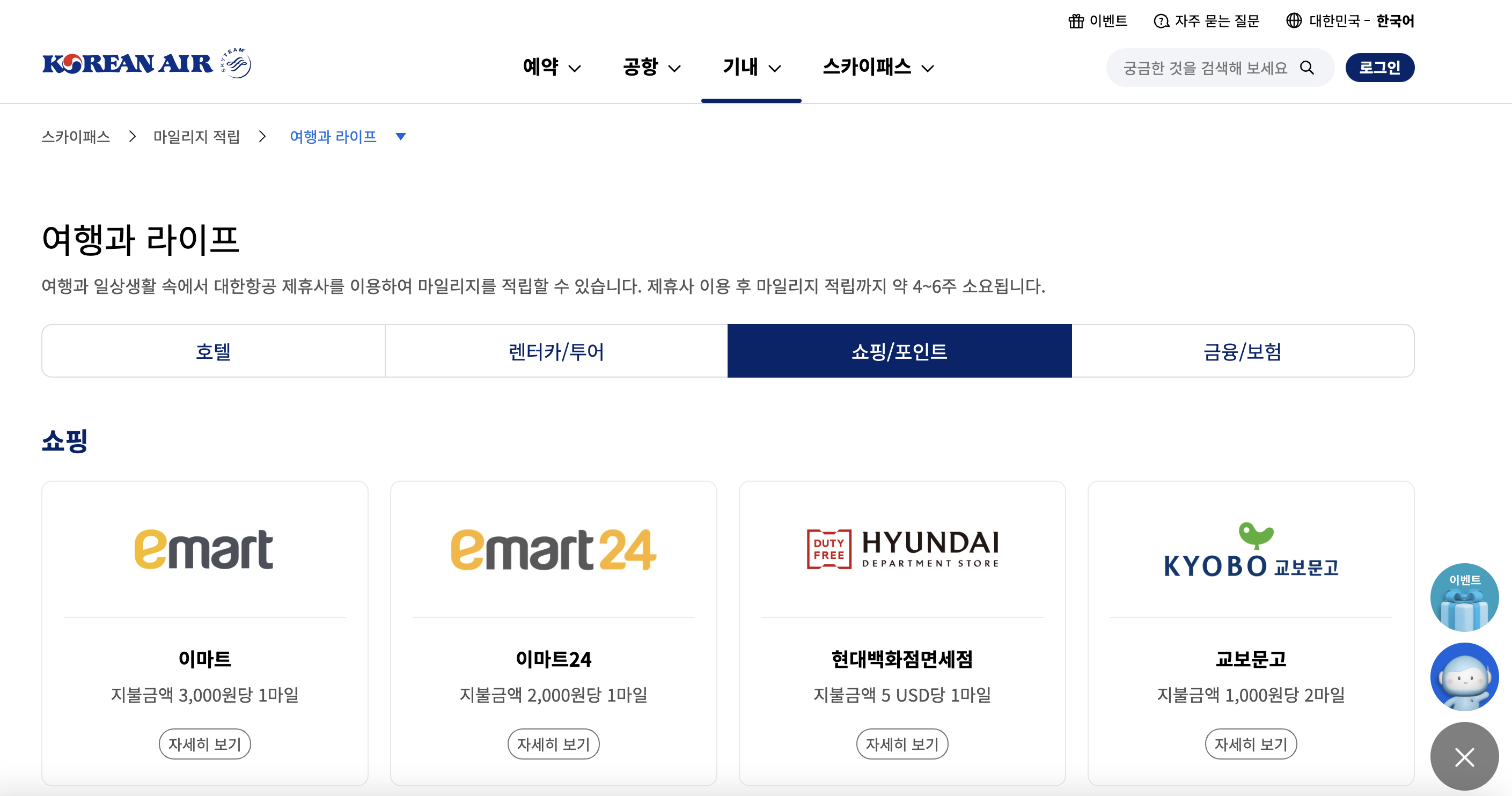Click the Hyundai Duty Free logo

click(x=902, y=549)
